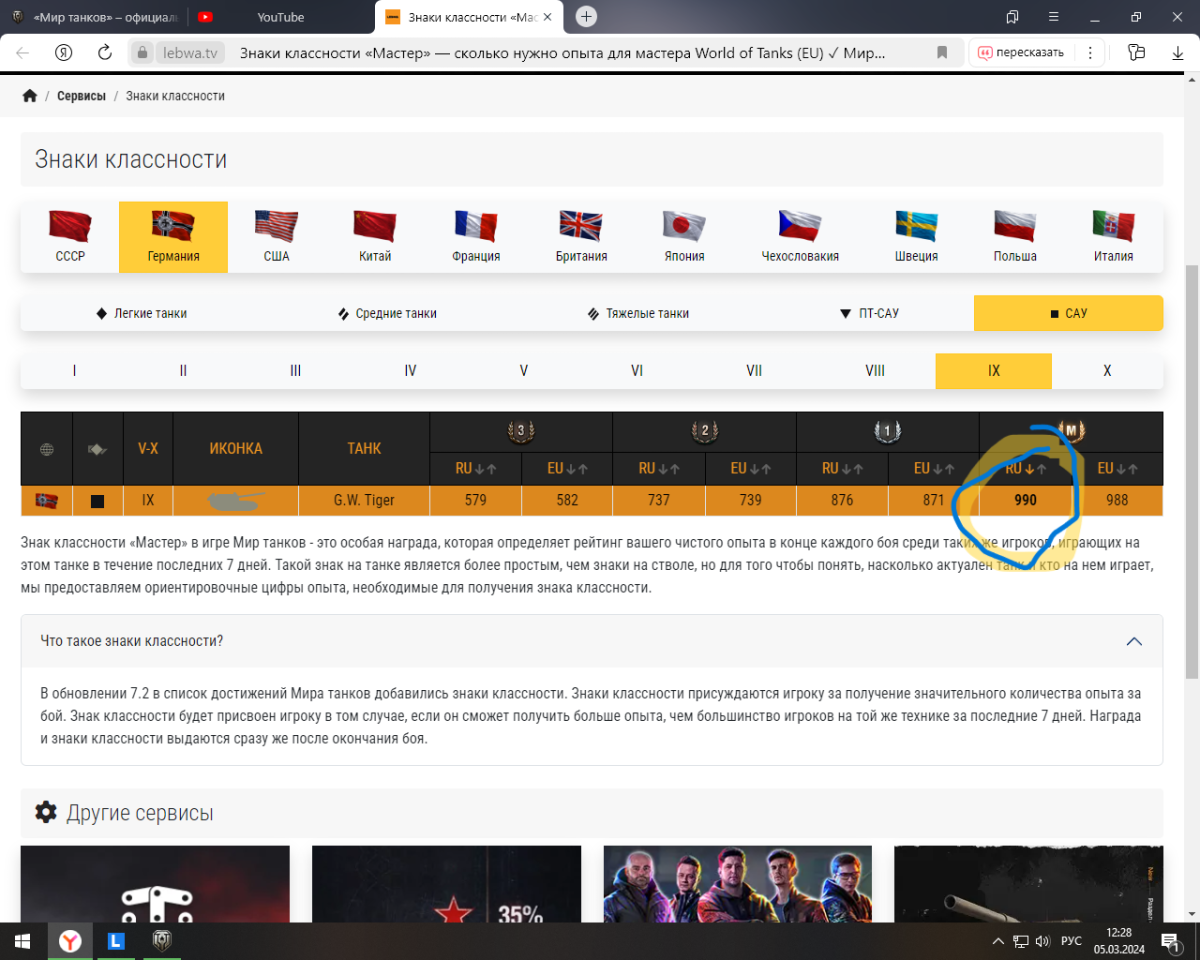Select the Франция flag
1200x960 pixels.
476,226
